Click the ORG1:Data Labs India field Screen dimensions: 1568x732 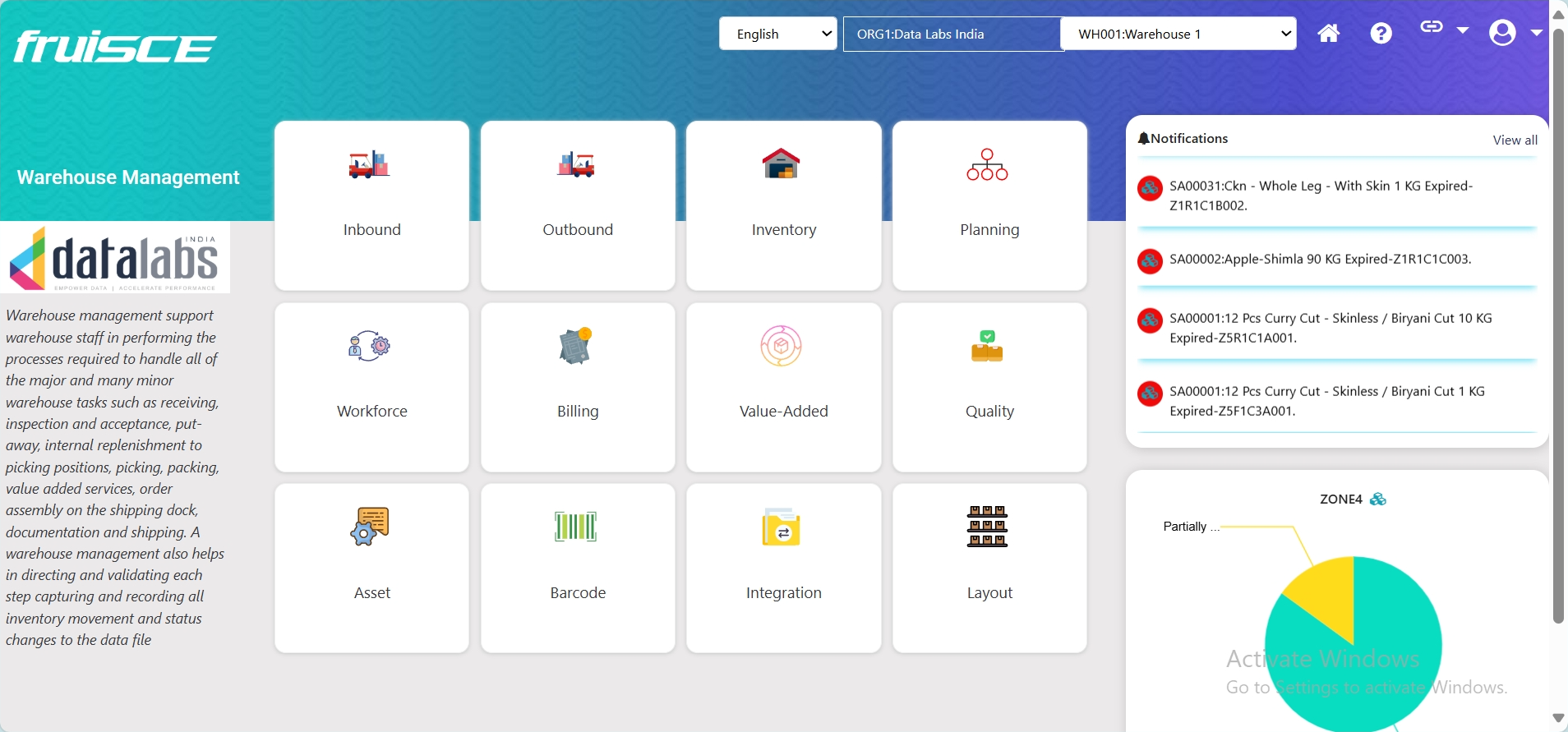[951, 34]
